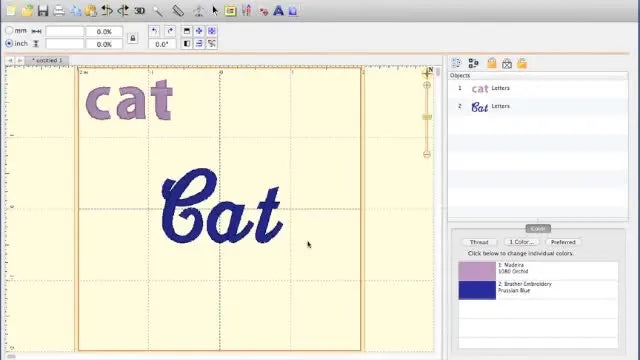Viewport: 640px width, 360px height.
Task: Select object 1 purple cat Letters
Action: point(538,89)
